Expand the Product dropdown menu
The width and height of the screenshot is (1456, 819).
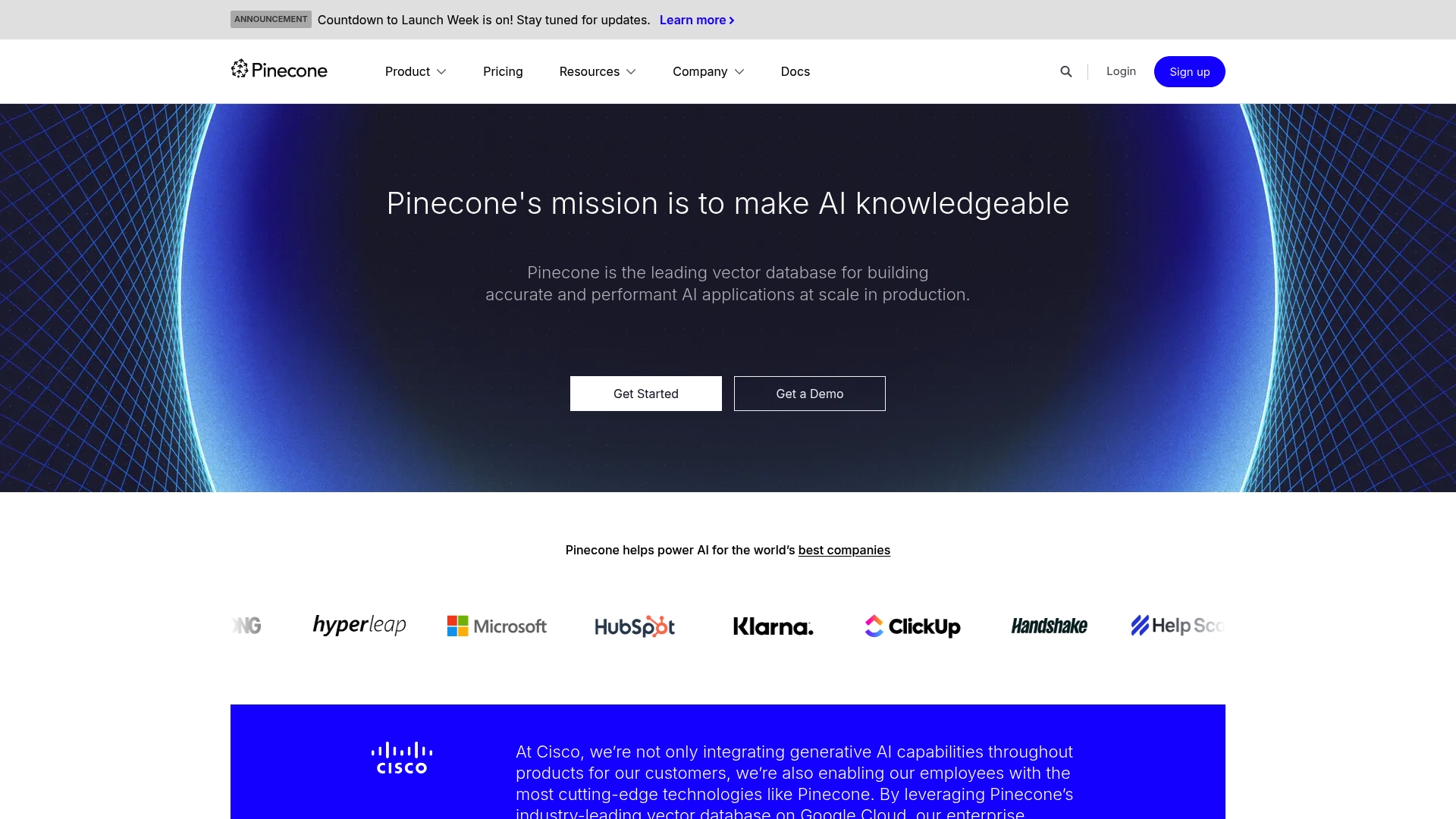[414, 71]
